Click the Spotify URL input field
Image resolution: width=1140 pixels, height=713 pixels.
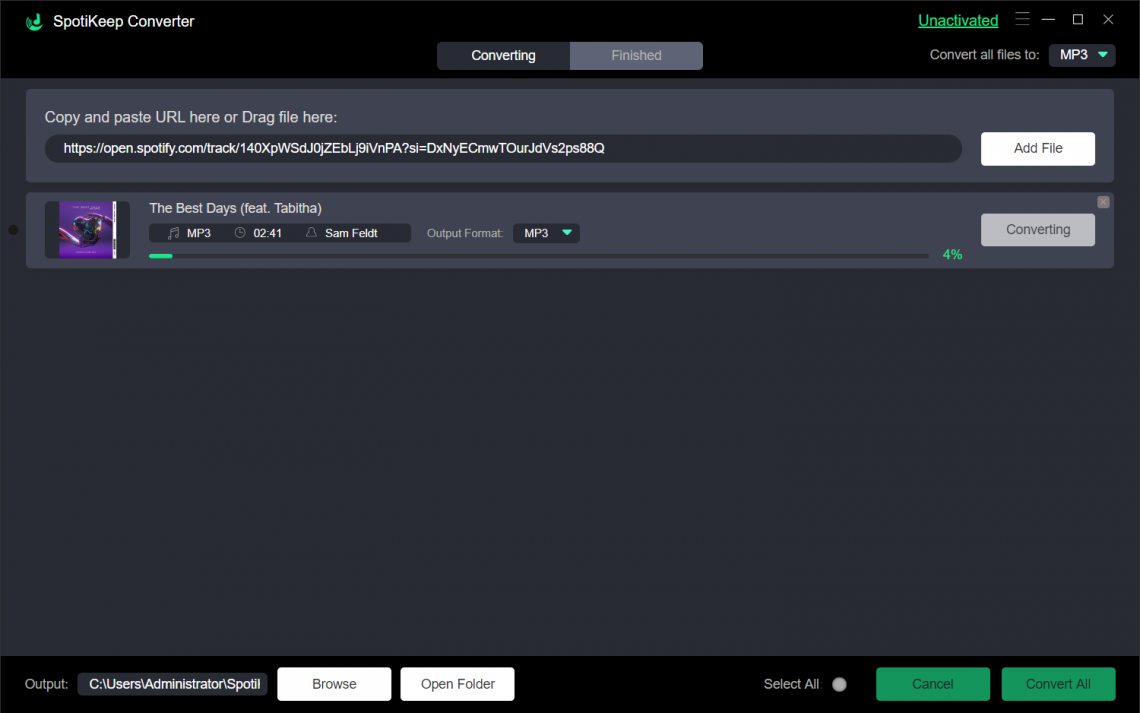(x=503, y=148)
